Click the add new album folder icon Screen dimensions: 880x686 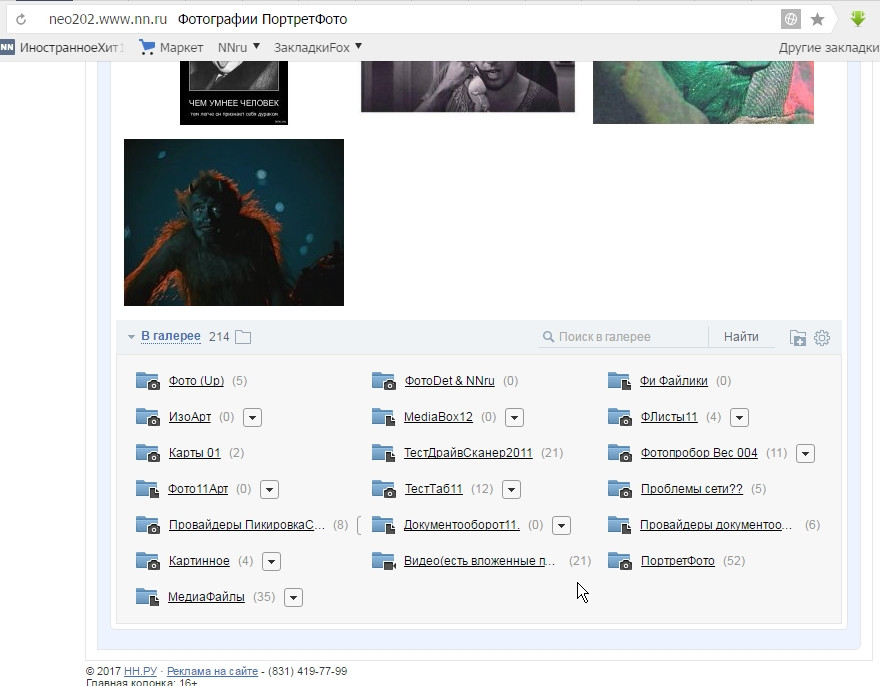(x=798, y=337)
